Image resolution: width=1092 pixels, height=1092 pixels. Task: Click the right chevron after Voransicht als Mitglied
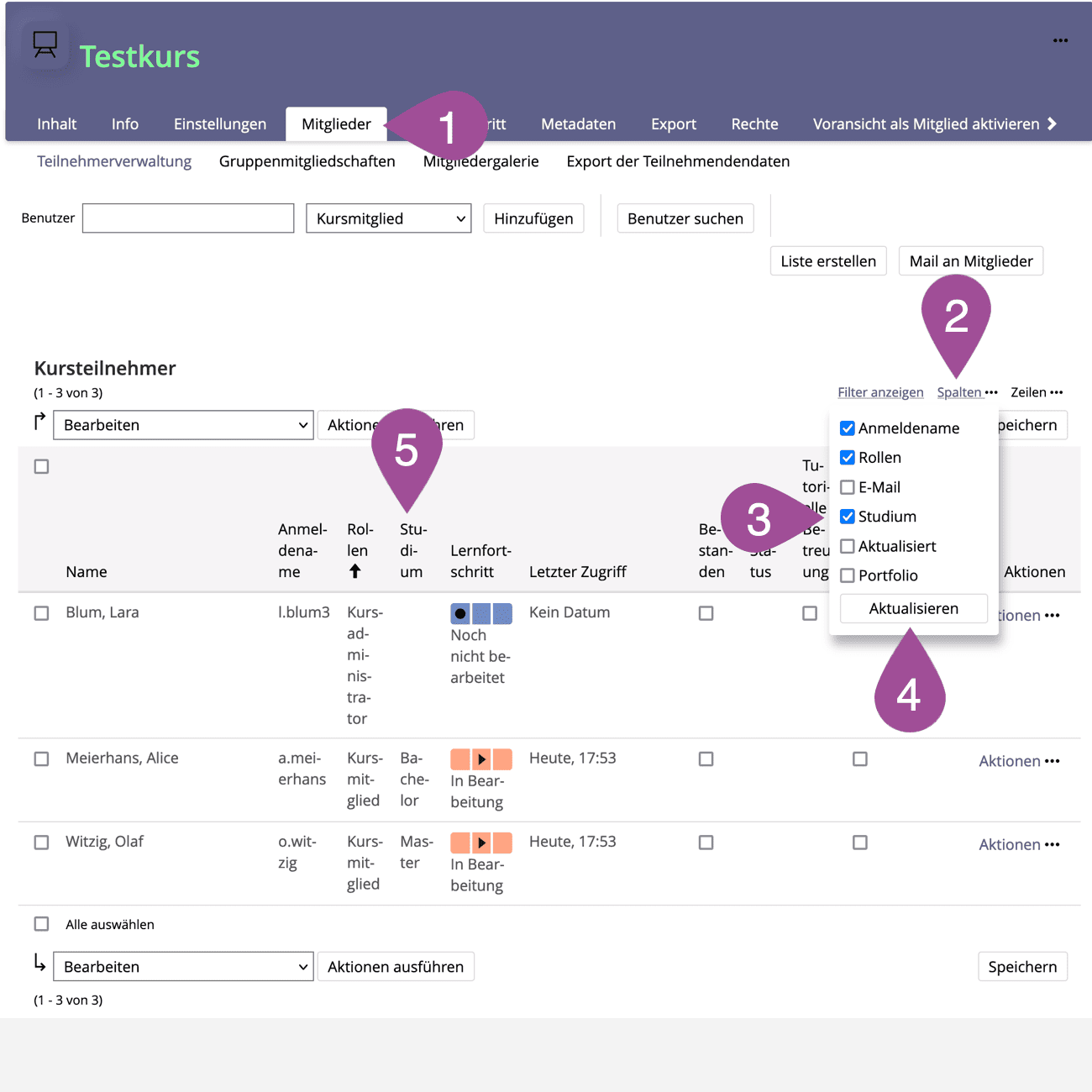(1052, 124)
